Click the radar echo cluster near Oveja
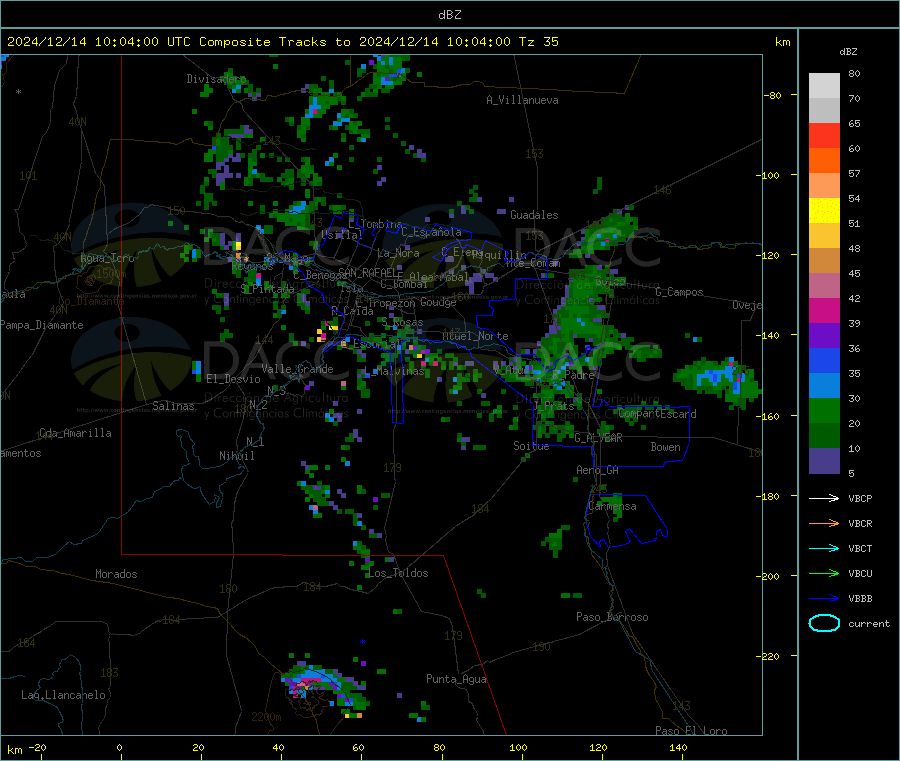Viewport: 900px width, 761px height. point(717,379)
